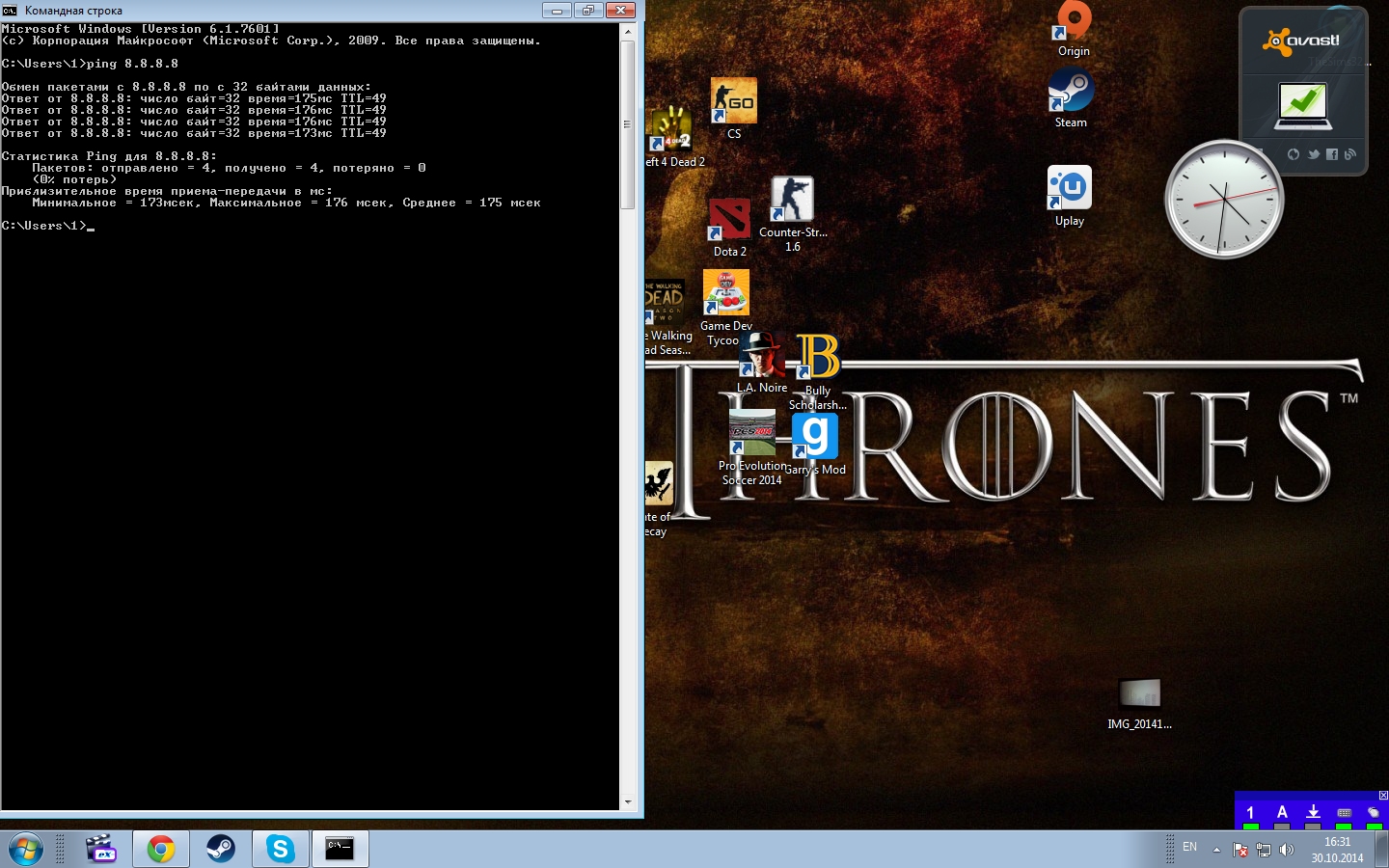Image resolution: width=1389 pixels, height=868 pixels.
Task: Select the Left 4 Dead 2 shortcut
Action: click(673, 137)
